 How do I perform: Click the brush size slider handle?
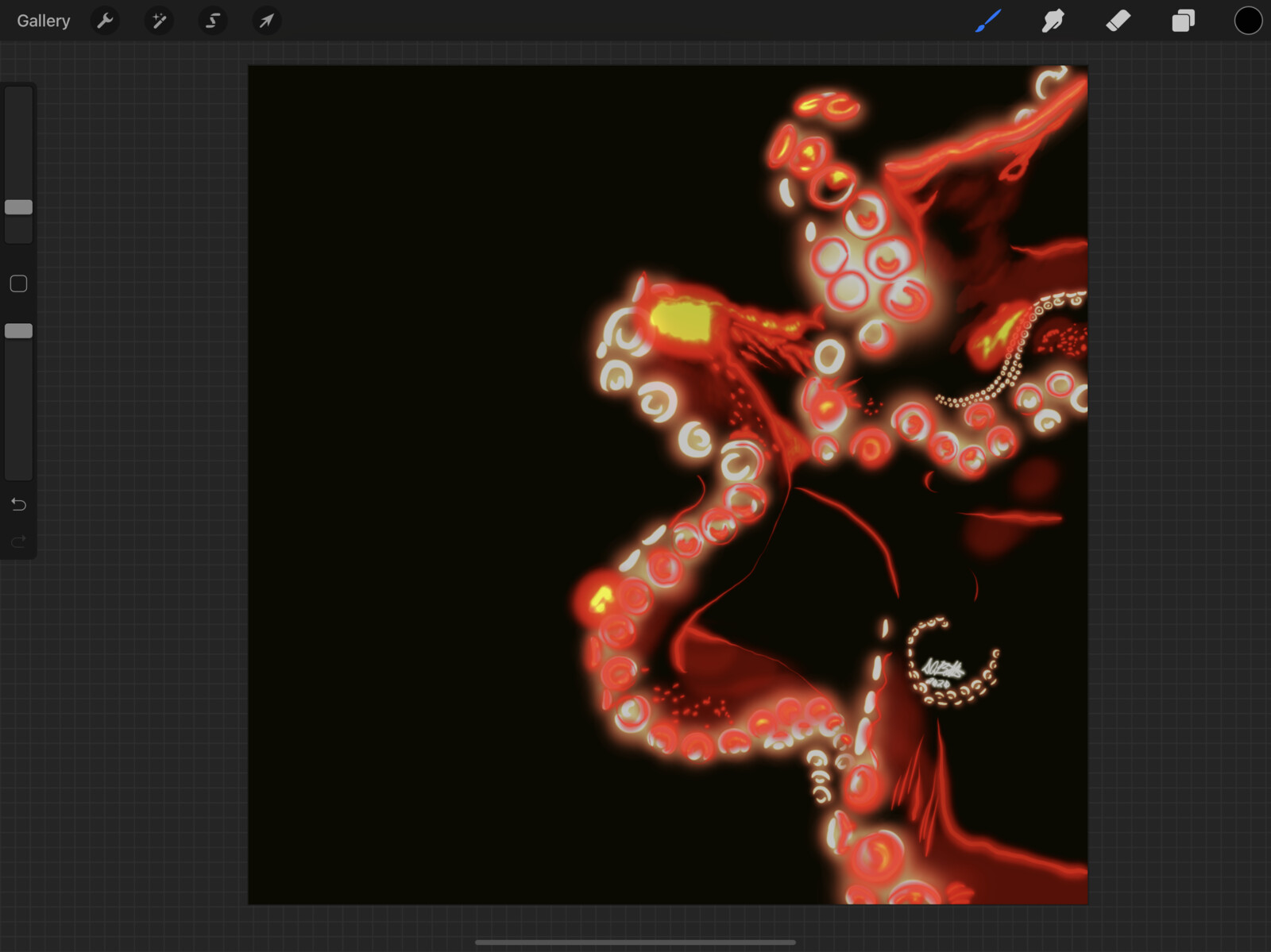(19, 207)
